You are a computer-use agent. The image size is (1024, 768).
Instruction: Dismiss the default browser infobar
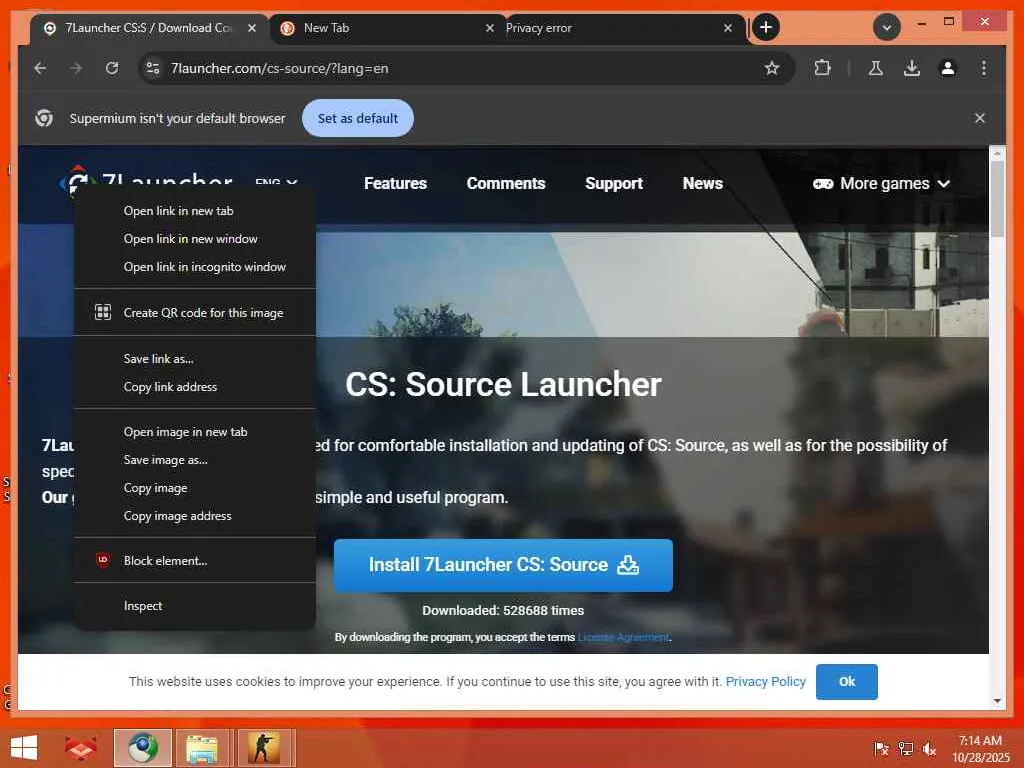(x=980, y=118)
